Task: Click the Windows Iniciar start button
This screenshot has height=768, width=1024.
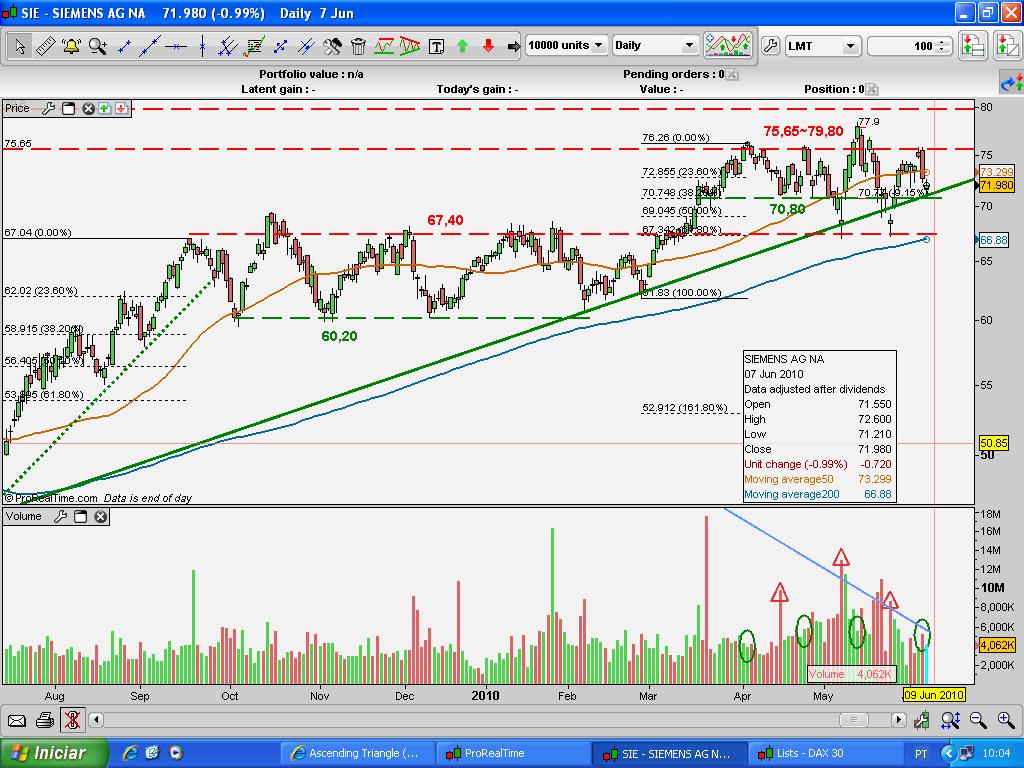Action: [x=53, y=753]
